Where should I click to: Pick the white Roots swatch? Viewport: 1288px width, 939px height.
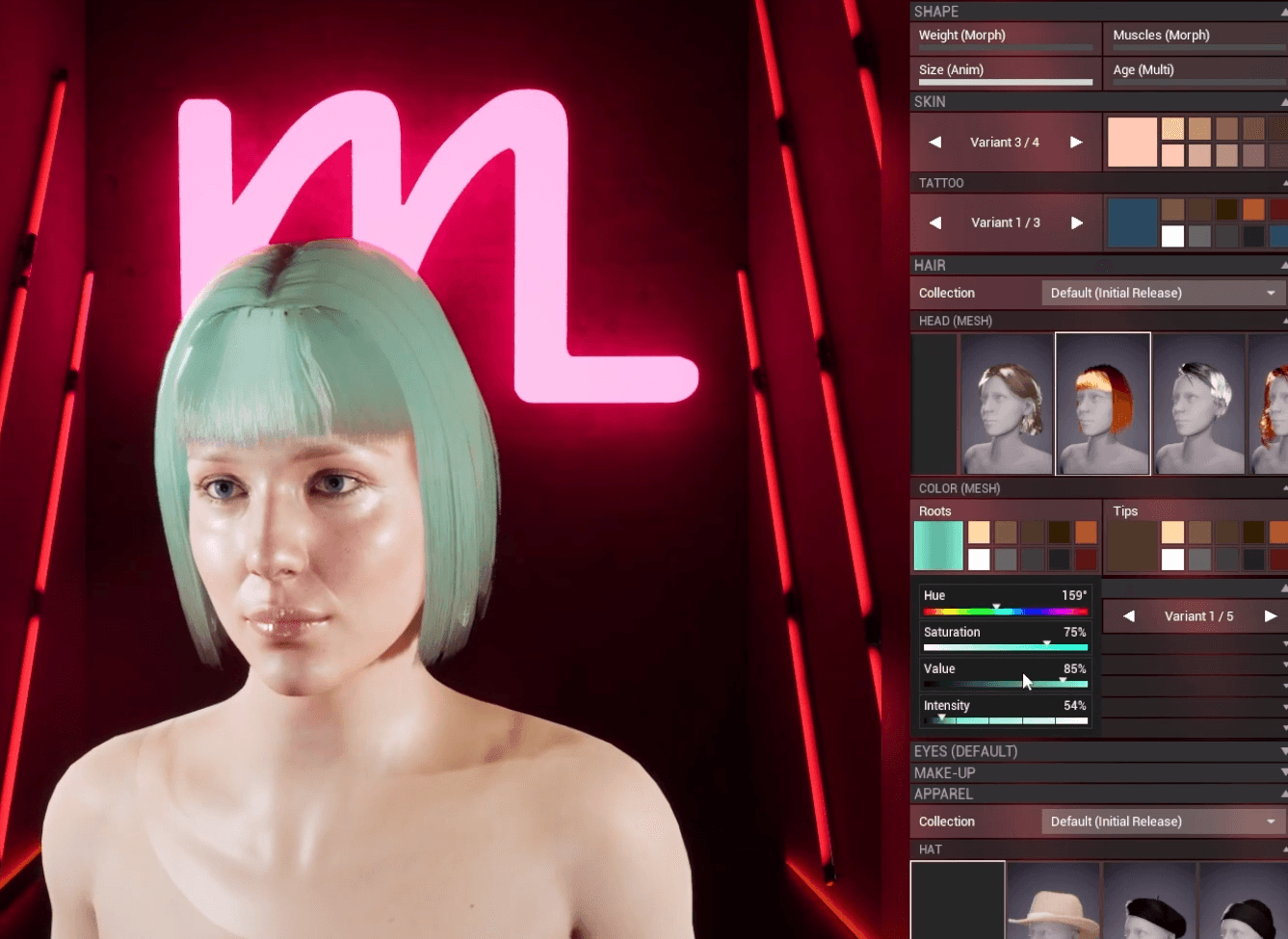[979, 560]
